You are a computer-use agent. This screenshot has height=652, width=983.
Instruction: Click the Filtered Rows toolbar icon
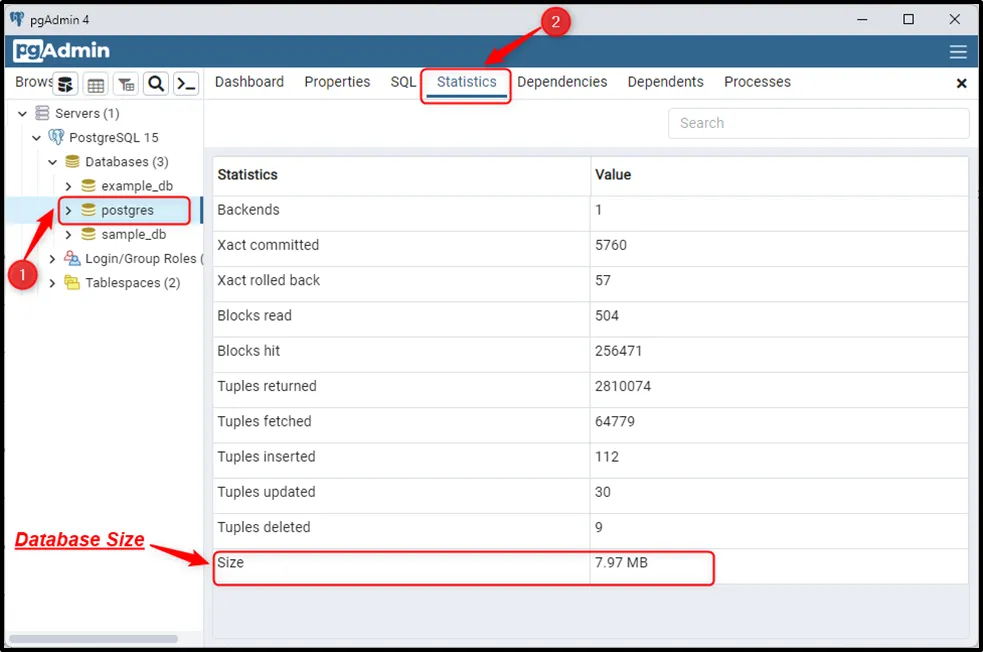coord(125,84)
